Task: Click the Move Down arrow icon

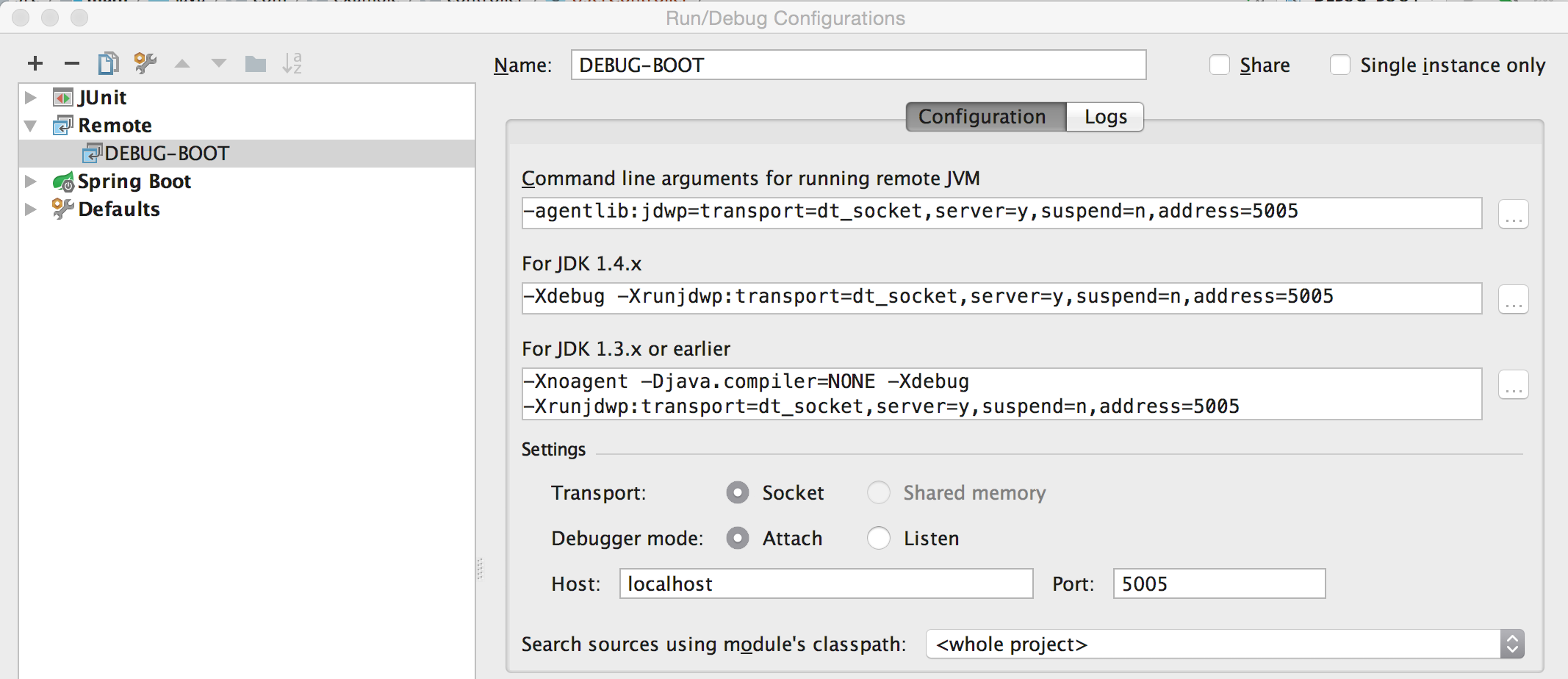Action: click(218, 64)
